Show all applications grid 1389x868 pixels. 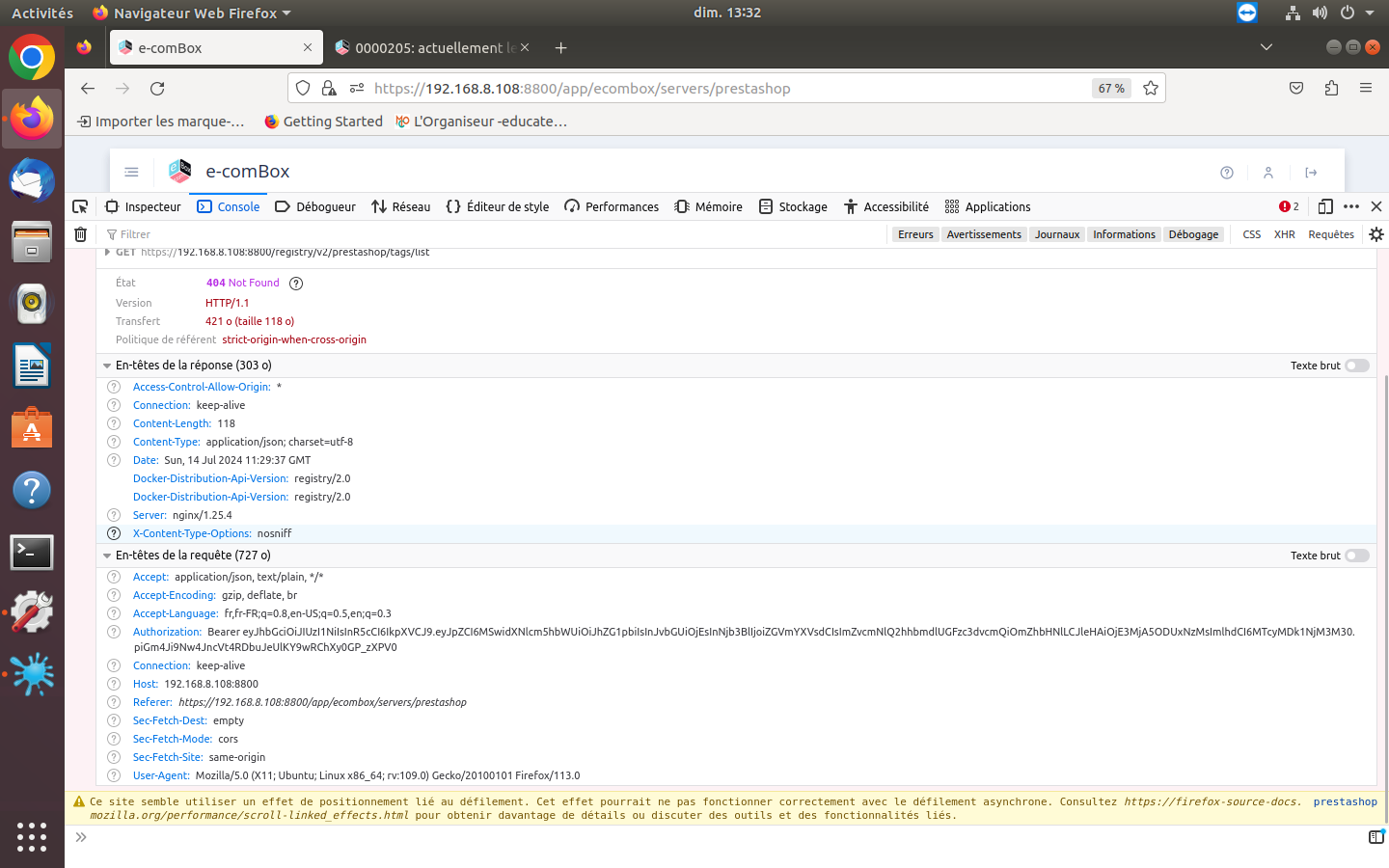point(32,836)
